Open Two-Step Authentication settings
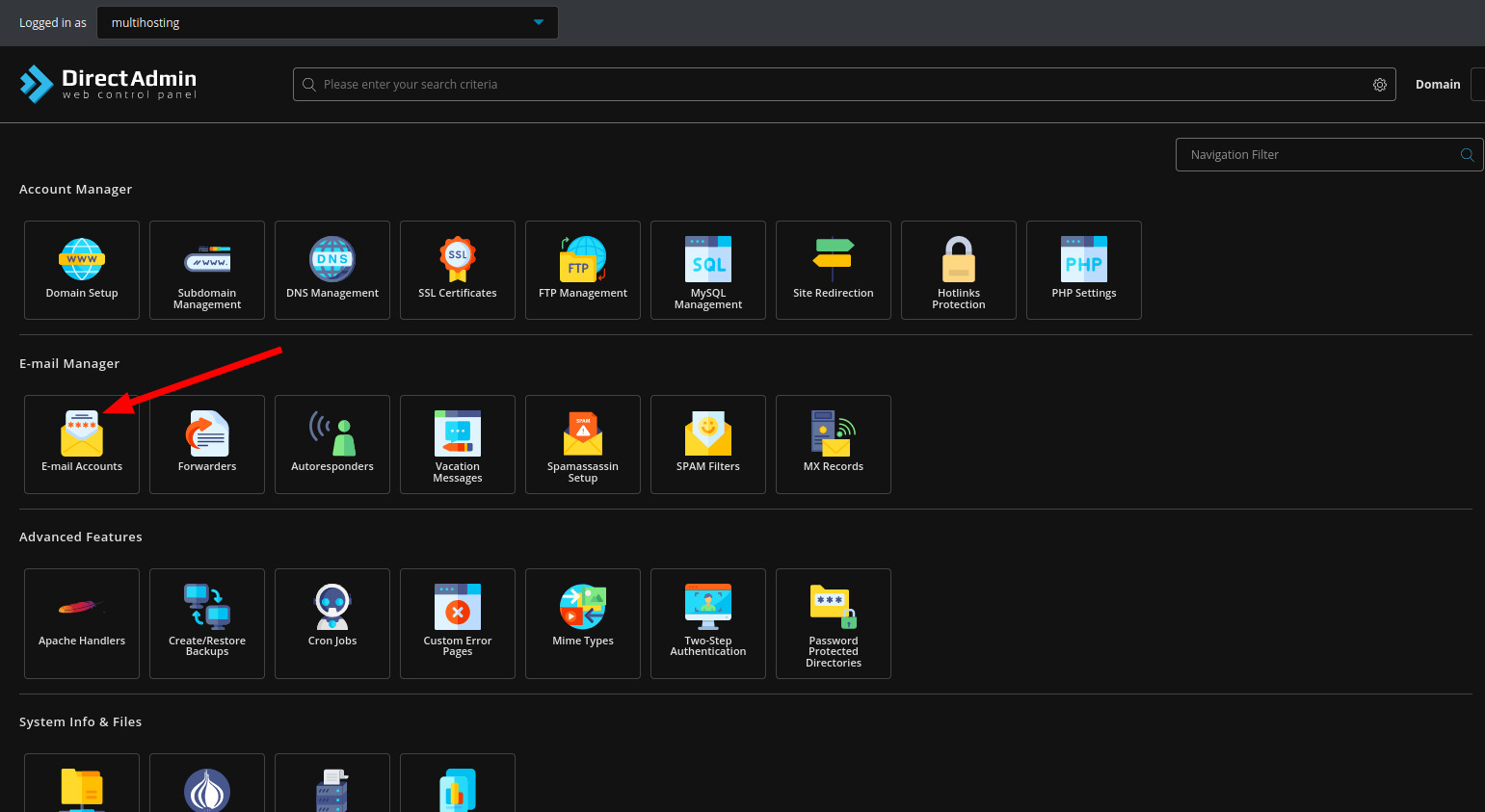 [x=708, y=622]
